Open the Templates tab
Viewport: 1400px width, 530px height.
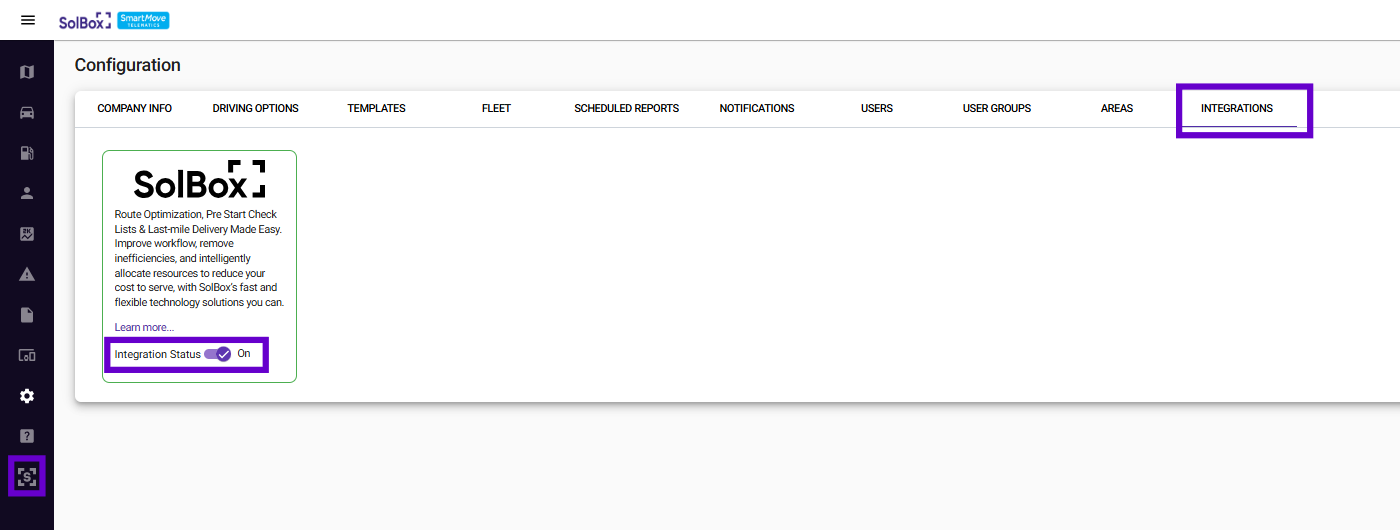tap(376, 108)
